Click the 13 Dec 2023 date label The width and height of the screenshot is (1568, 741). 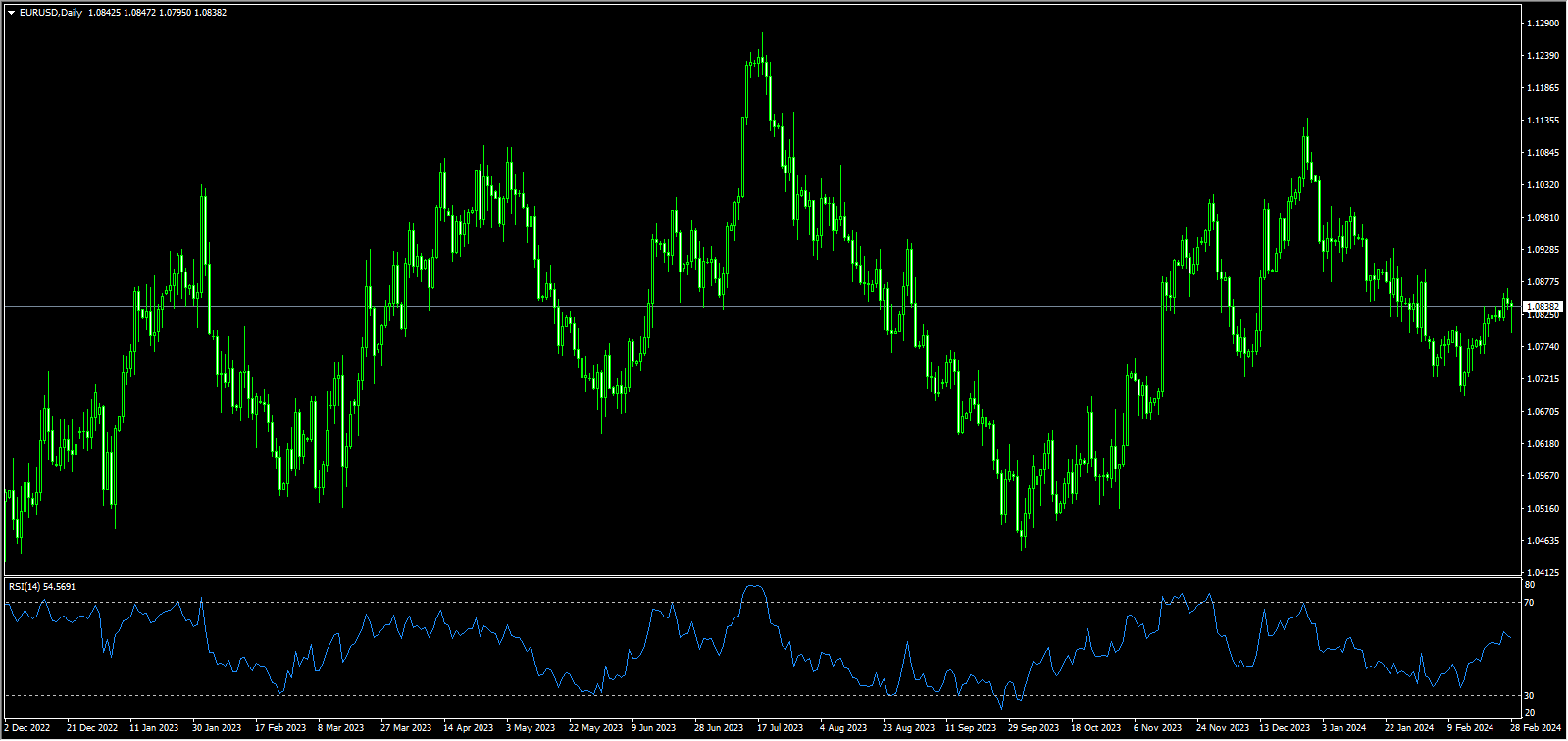(x=1285, y=728)
